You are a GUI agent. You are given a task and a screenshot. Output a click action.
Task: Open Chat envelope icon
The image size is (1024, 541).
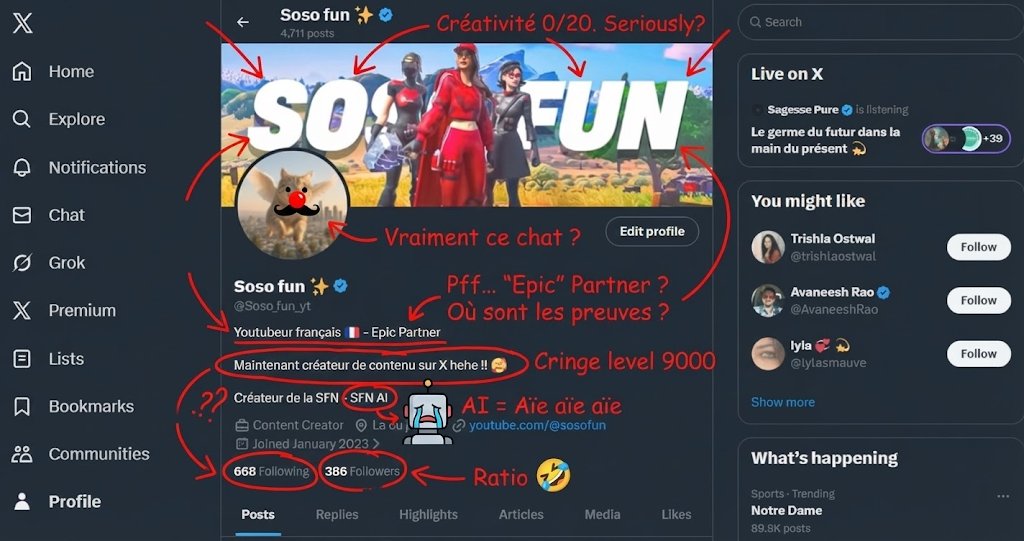tap(22, 215)
